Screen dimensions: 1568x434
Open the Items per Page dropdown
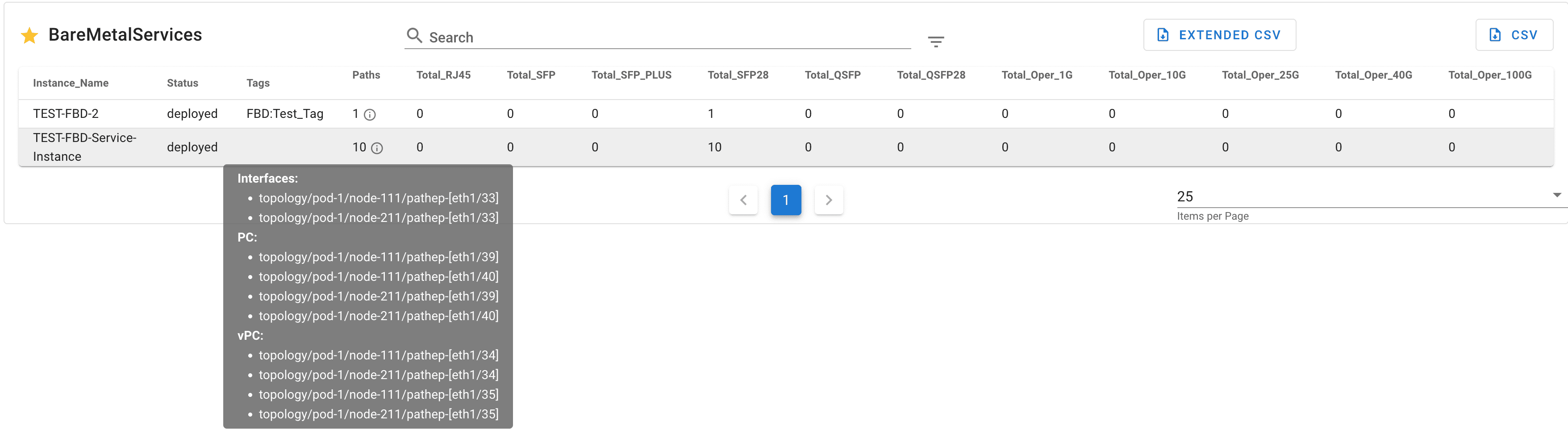(x=1372, y=196)
